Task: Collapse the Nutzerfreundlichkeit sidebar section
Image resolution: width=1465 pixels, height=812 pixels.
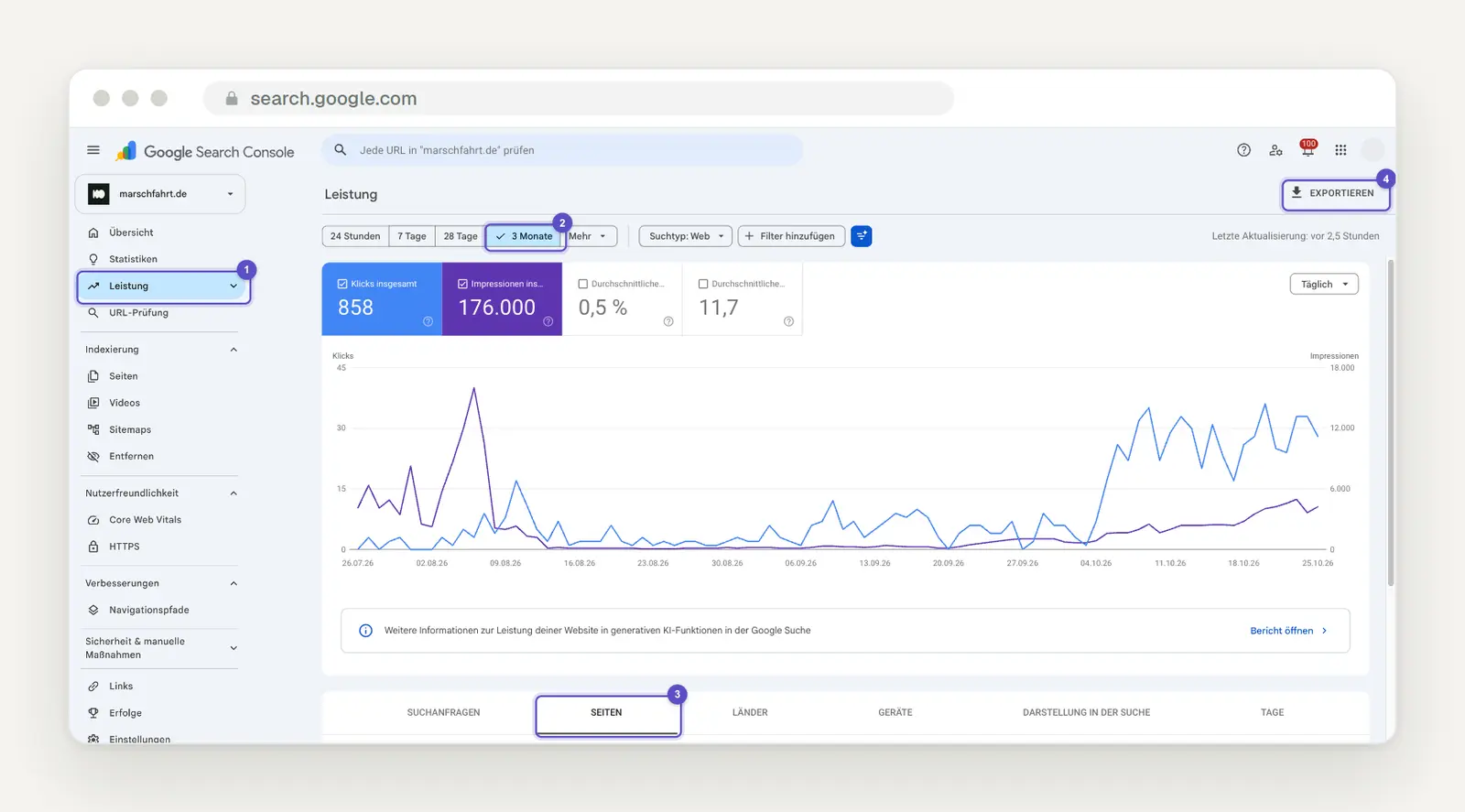Action: click(233, 493)
